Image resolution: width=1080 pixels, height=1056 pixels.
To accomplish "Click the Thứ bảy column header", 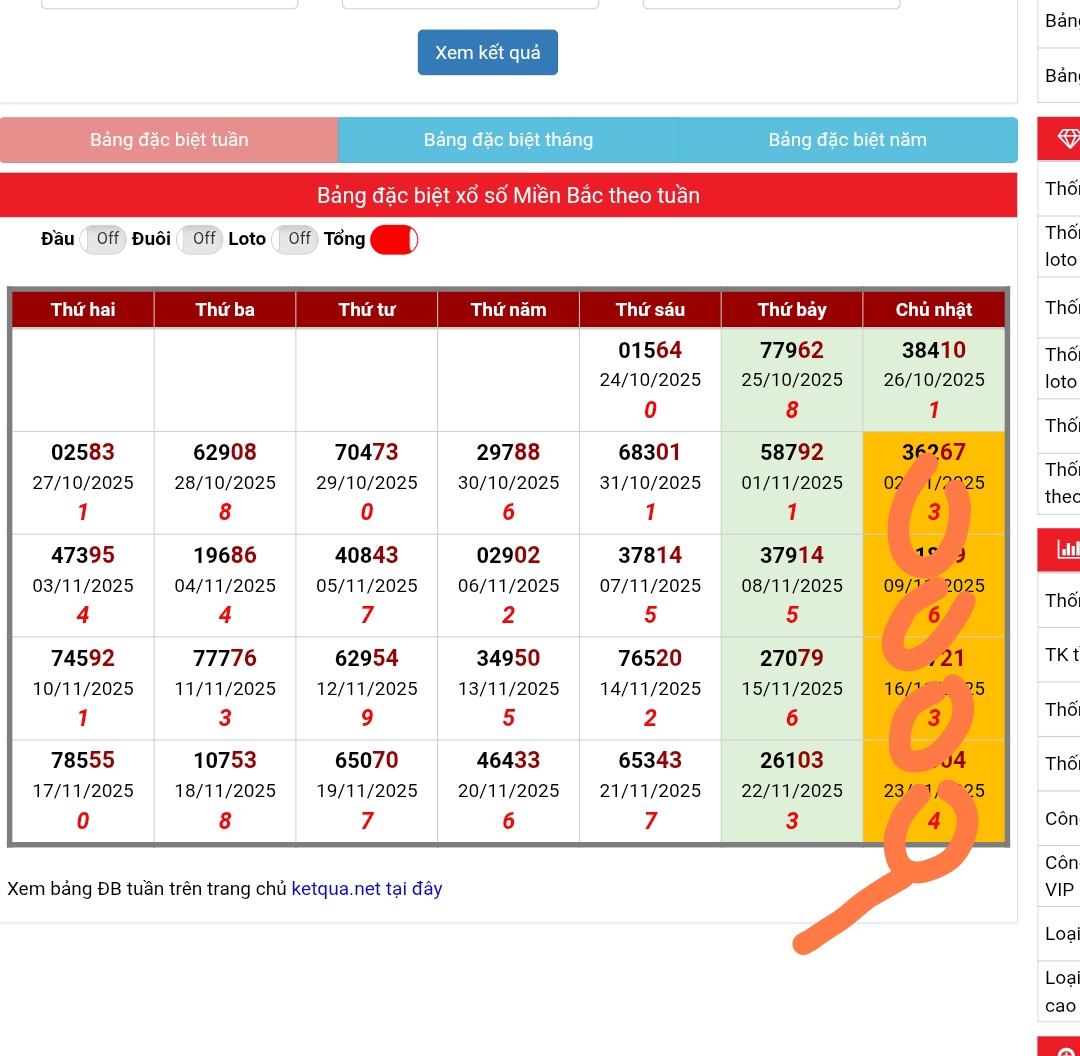I will pos(792,310).
